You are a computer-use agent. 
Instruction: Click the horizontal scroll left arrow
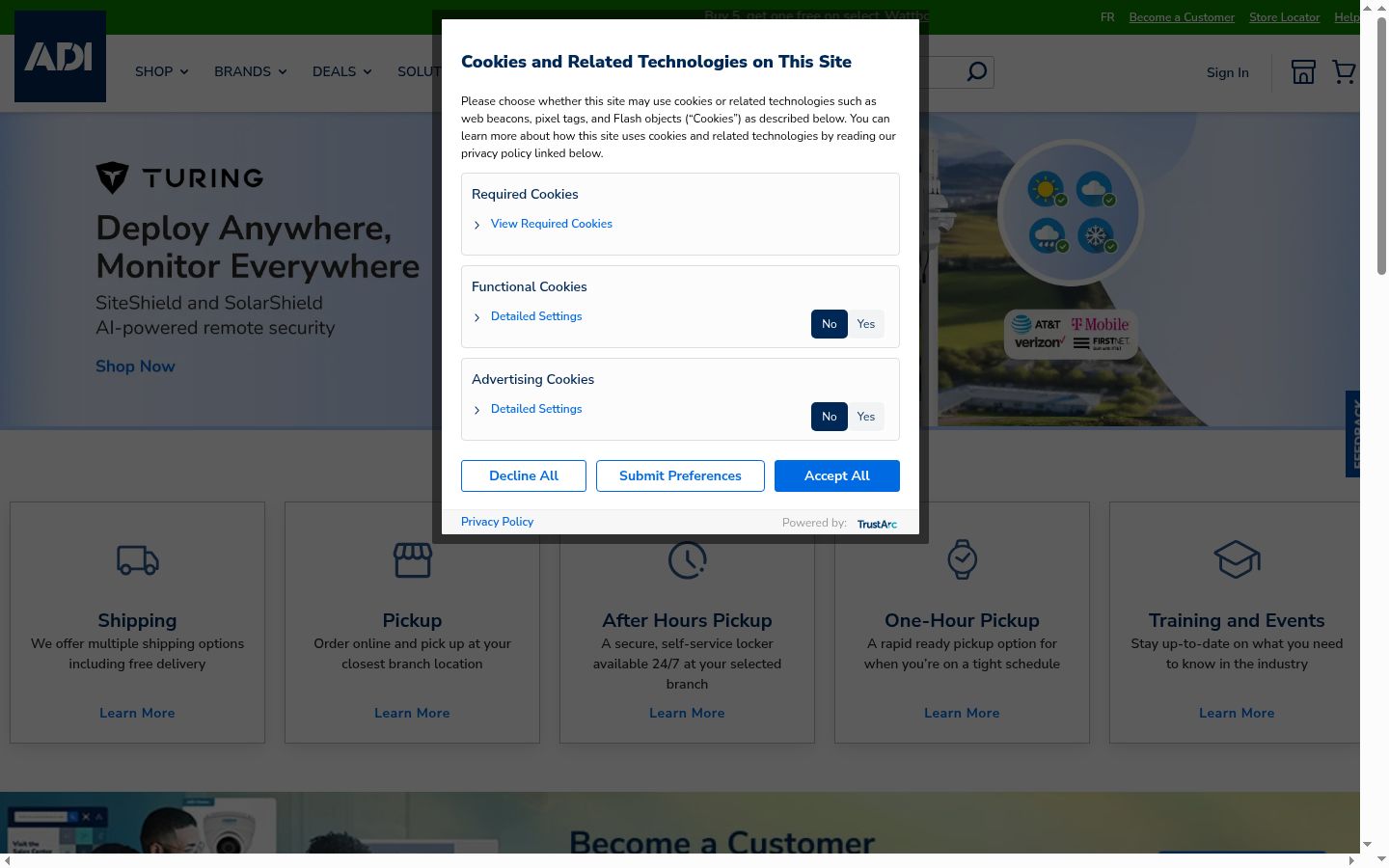point(8,859)
